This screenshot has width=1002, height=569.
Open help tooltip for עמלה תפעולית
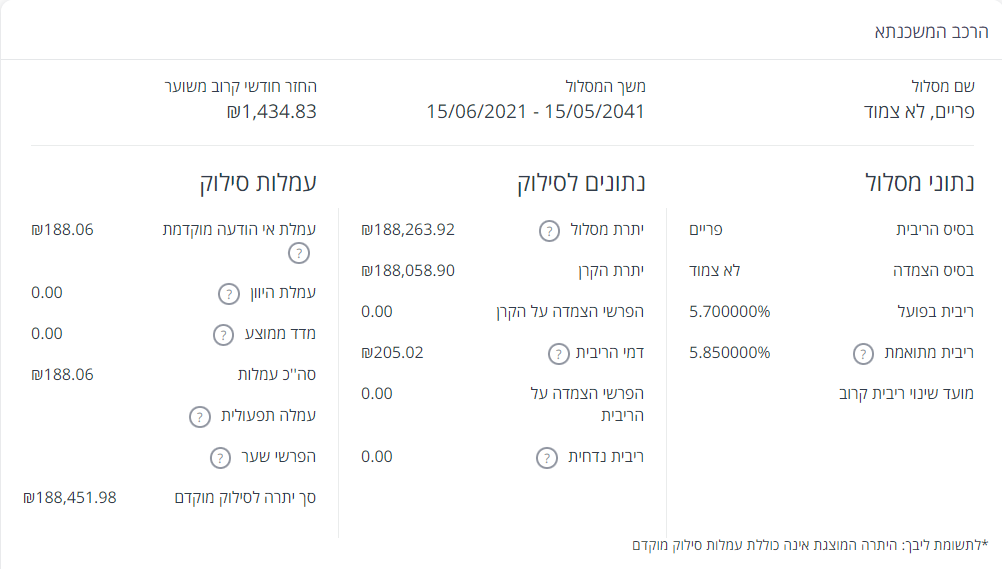200,417
